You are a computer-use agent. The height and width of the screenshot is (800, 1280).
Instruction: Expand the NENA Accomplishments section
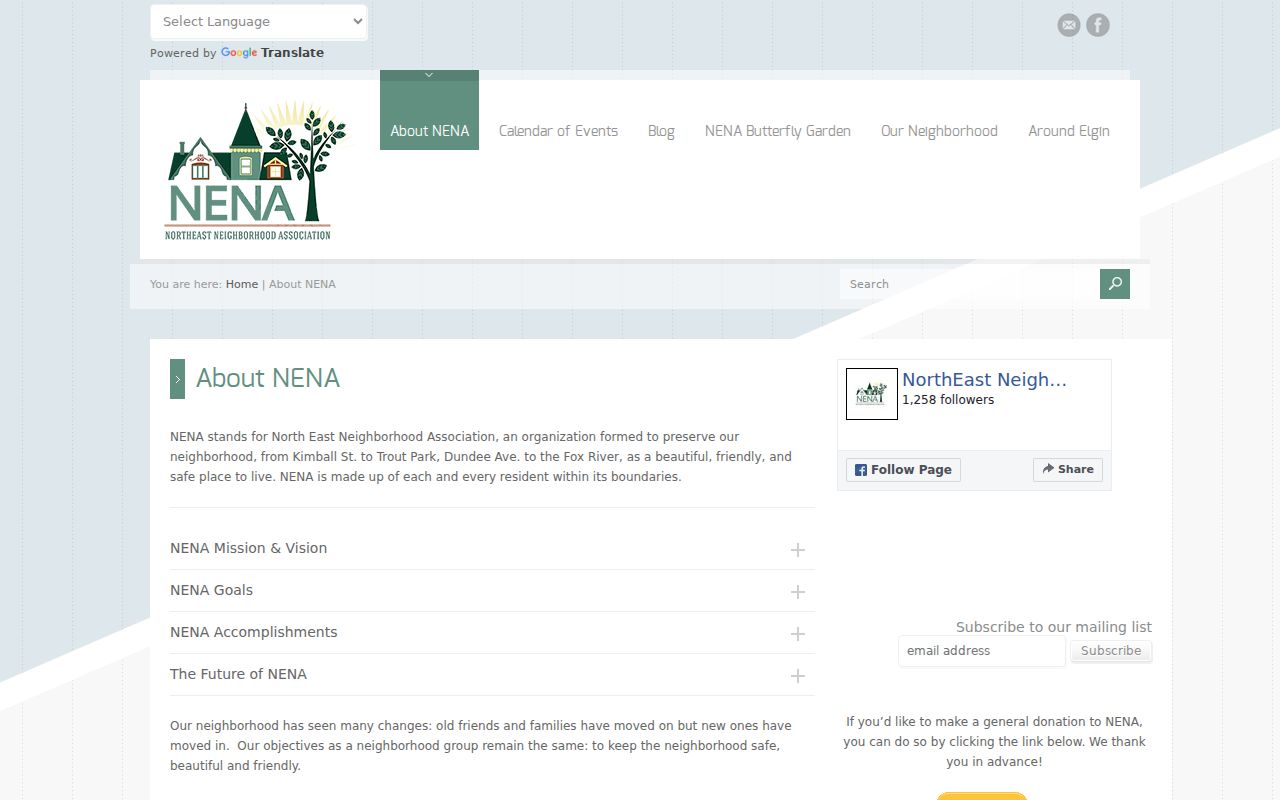click(x=492, y=633)
